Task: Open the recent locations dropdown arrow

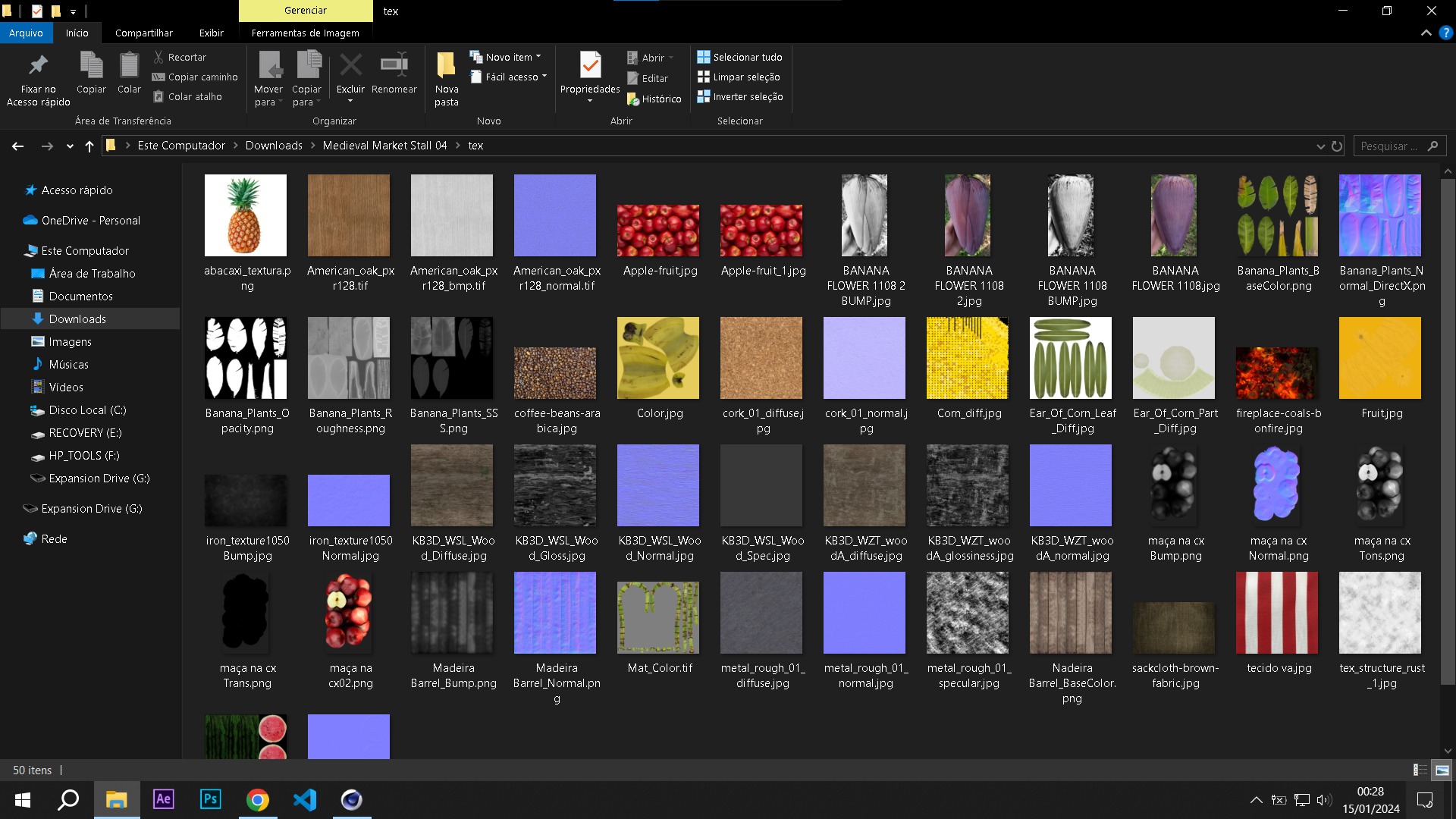Action: 70,146
